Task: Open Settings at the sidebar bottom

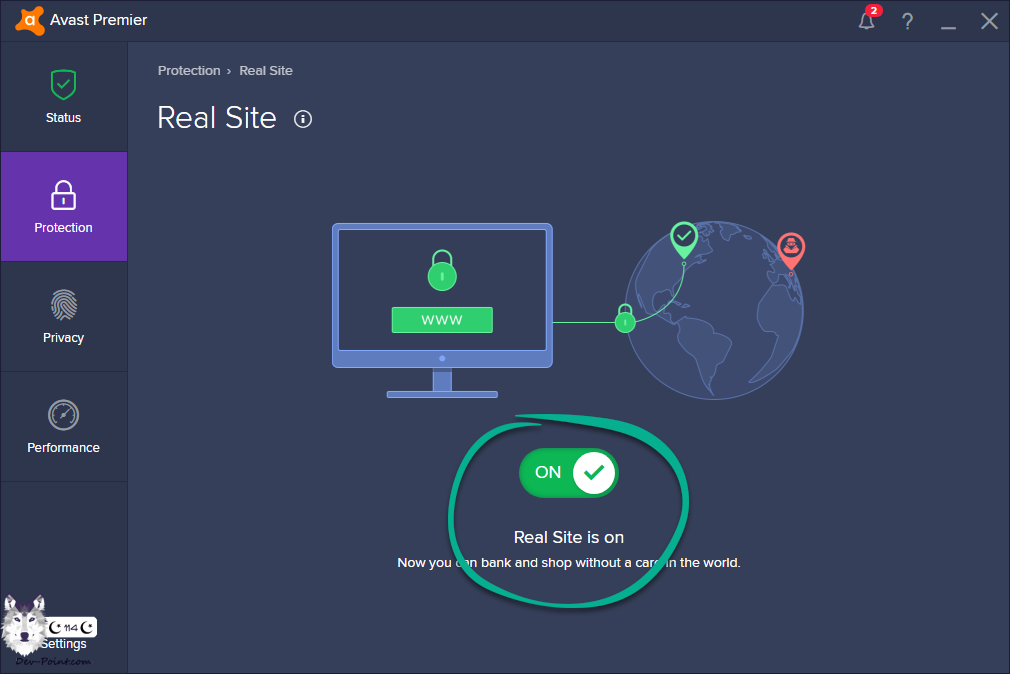Action: tap(63, 643)
